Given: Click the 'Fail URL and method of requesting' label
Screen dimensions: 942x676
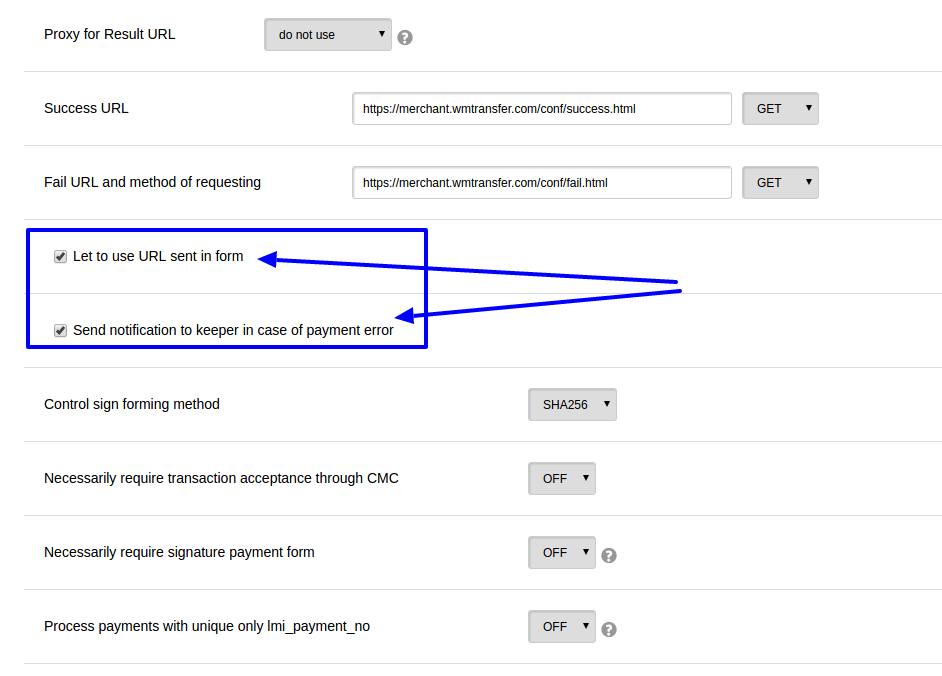Looking at the screenshot, I should click(x=152, y=182).
